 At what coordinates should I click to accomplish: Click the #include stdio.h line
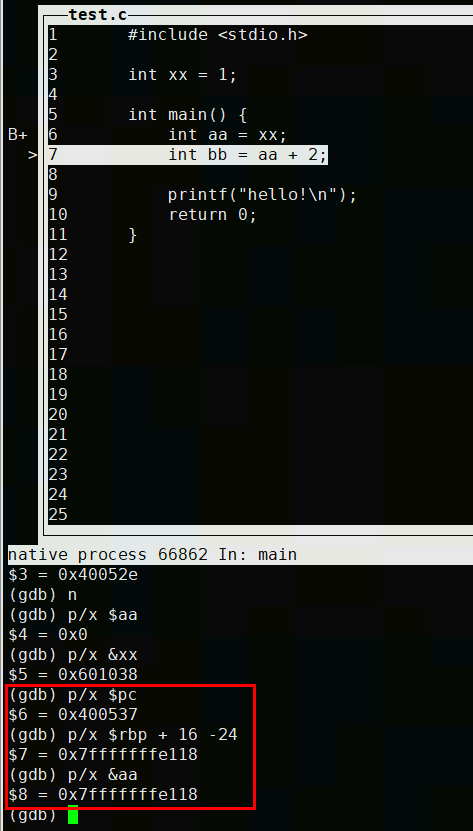pos(217,35)
